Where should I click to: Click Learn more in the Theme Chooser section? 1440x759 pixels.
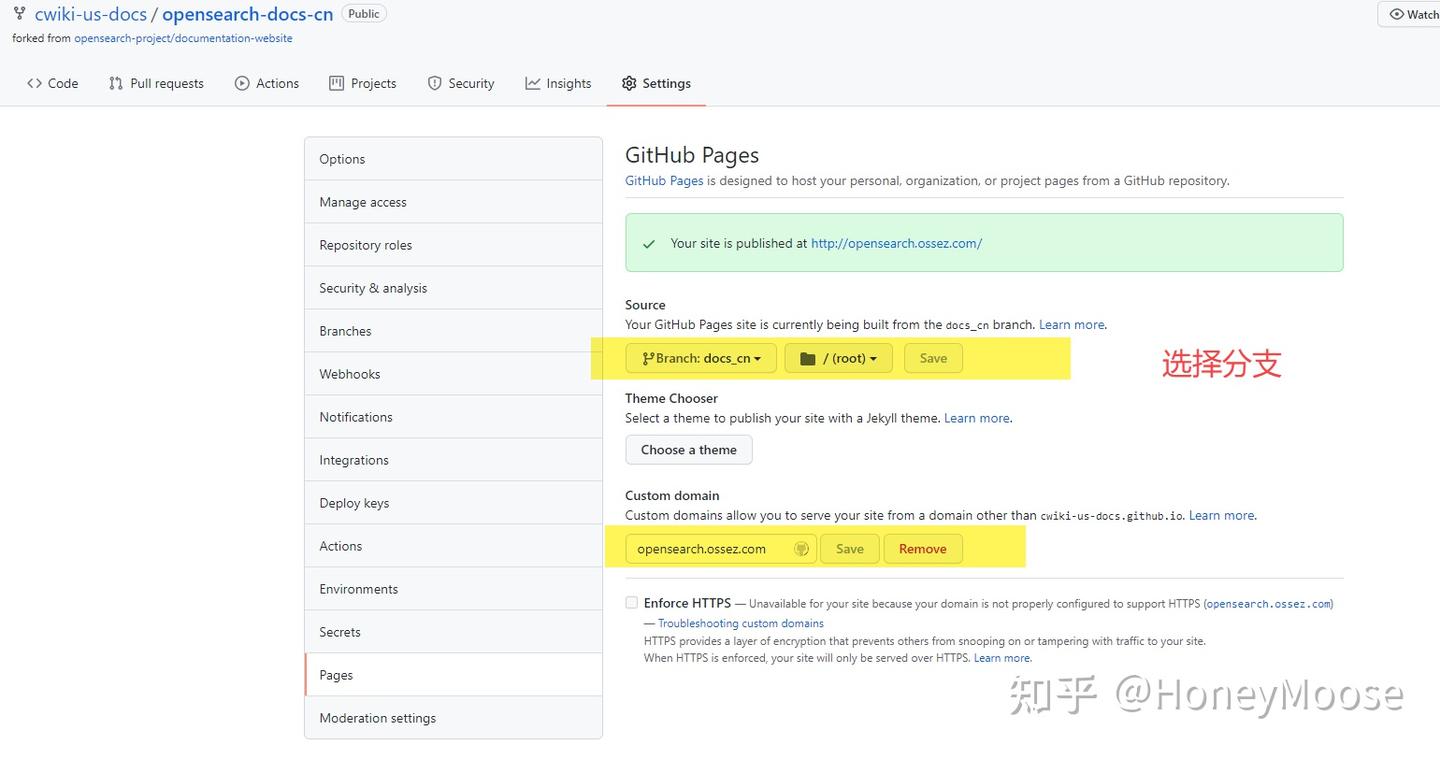click(x=977, y=418)
